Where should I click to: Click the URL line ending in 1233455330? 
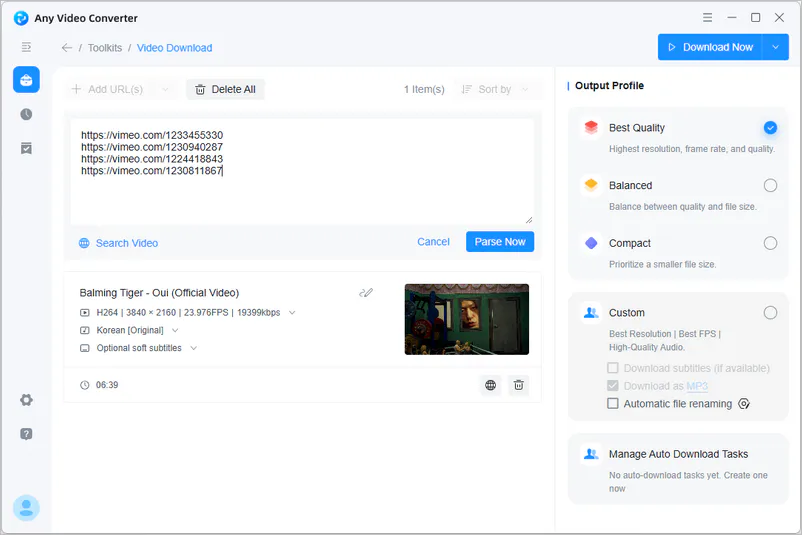coord(152,135)
